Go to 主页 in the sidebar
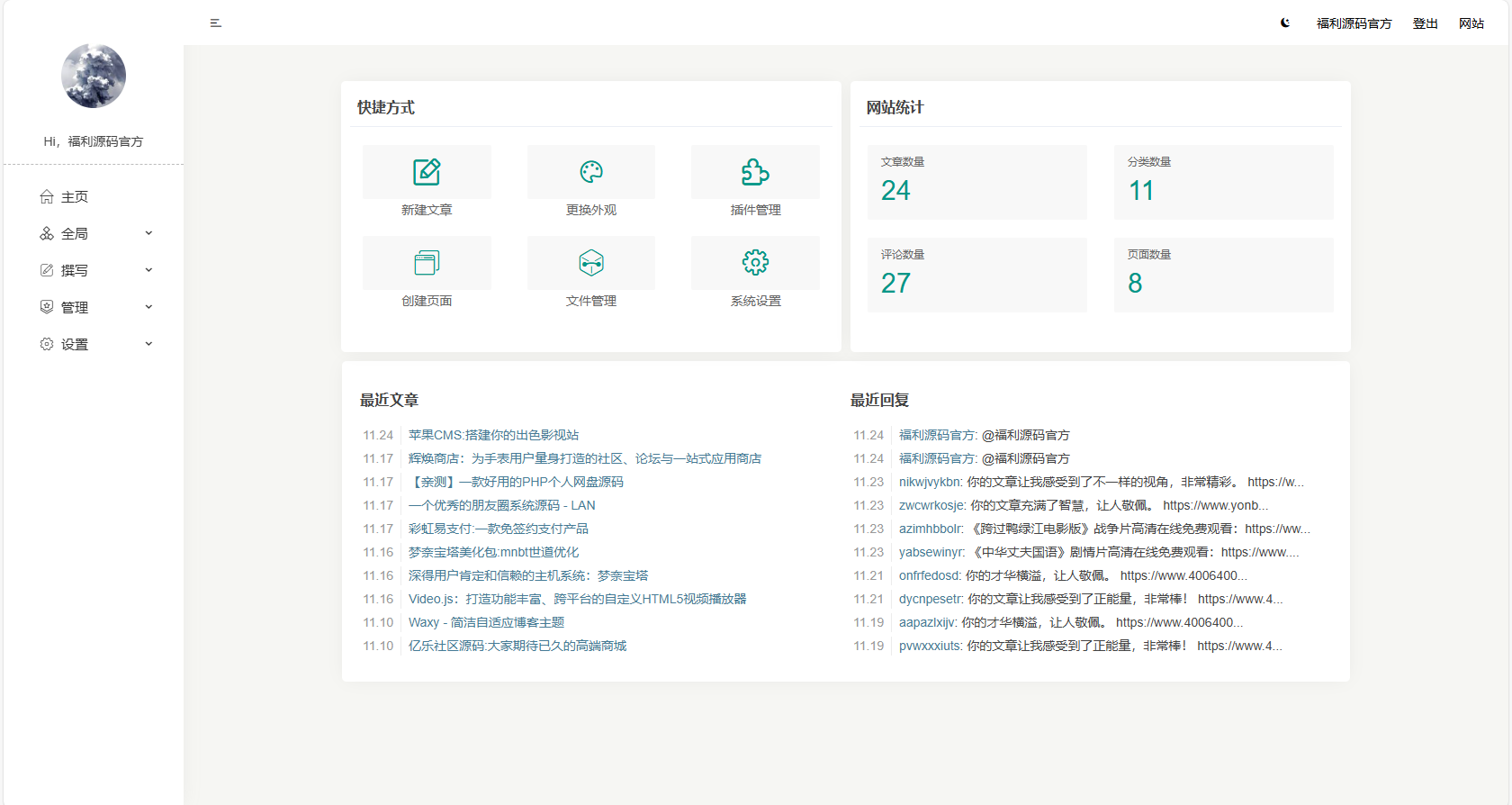The height and width of the screenshot is (805, 1512). click(x=74, y=197)
